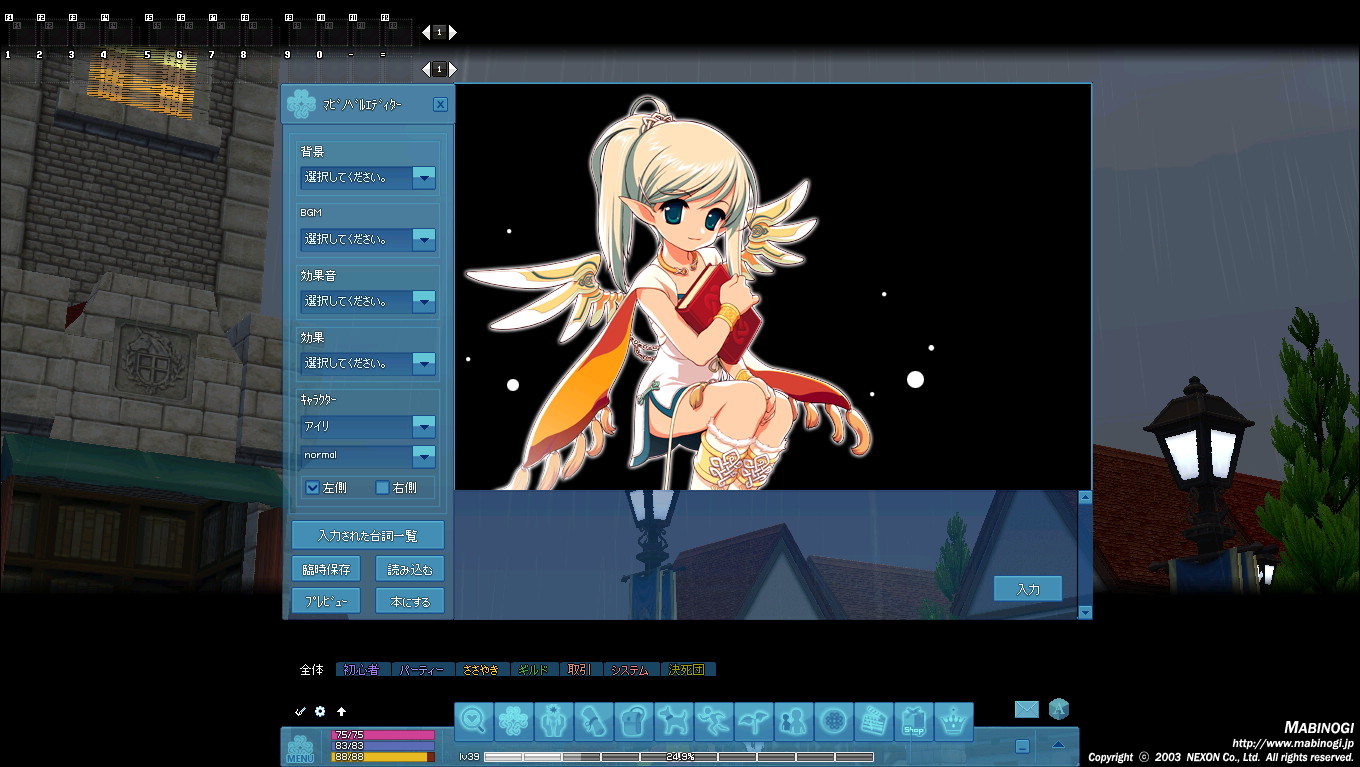1360x767 pixels.
Task: Open the two-people friends icon
Action: 794,721
